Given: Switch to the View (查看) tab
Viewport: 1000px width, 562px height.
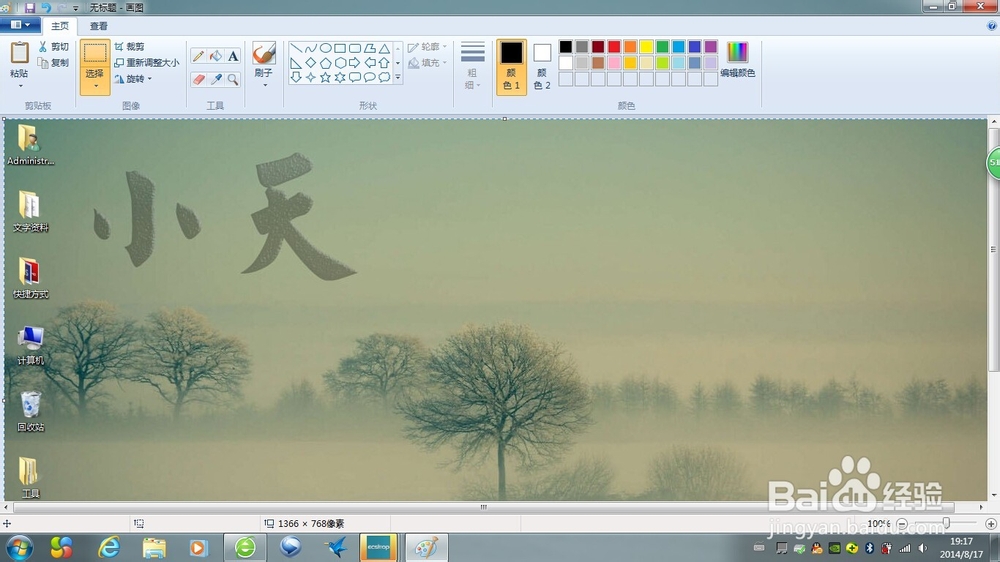Looking at the screenshot, I should 98,26.
